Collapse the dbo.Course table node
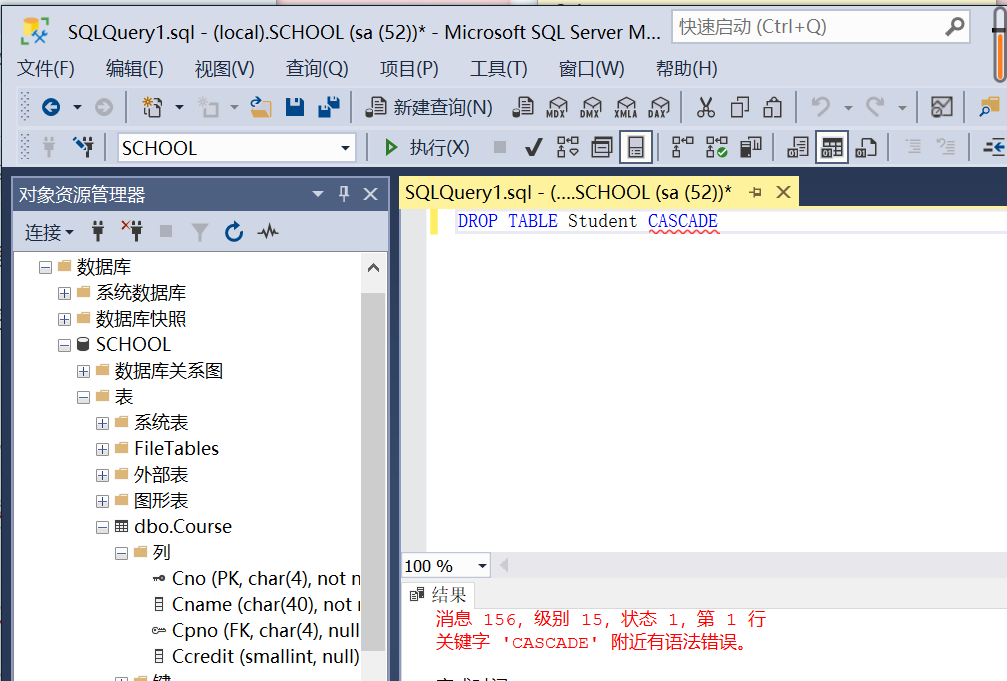The height and width of the screenshot is (681, 1007). [102, 527]
